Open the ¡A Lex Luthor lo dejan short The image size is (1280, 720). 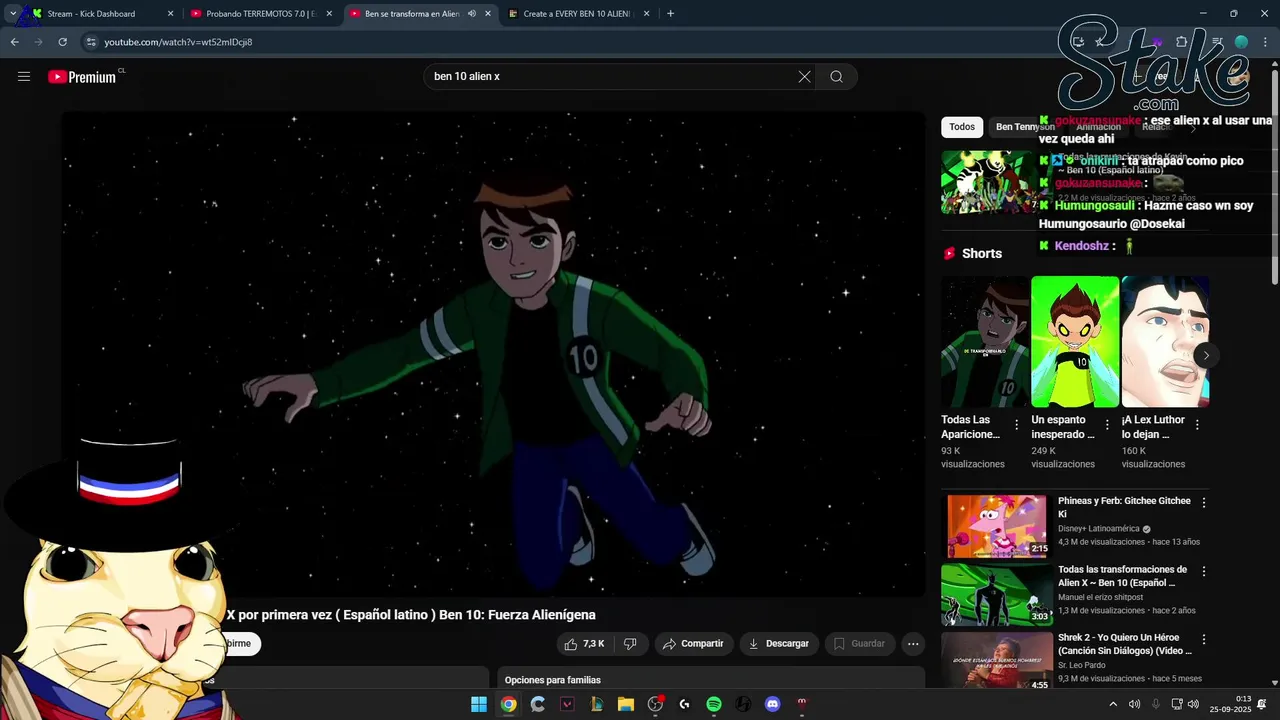pyautogui.click(x=1165, y=342)
